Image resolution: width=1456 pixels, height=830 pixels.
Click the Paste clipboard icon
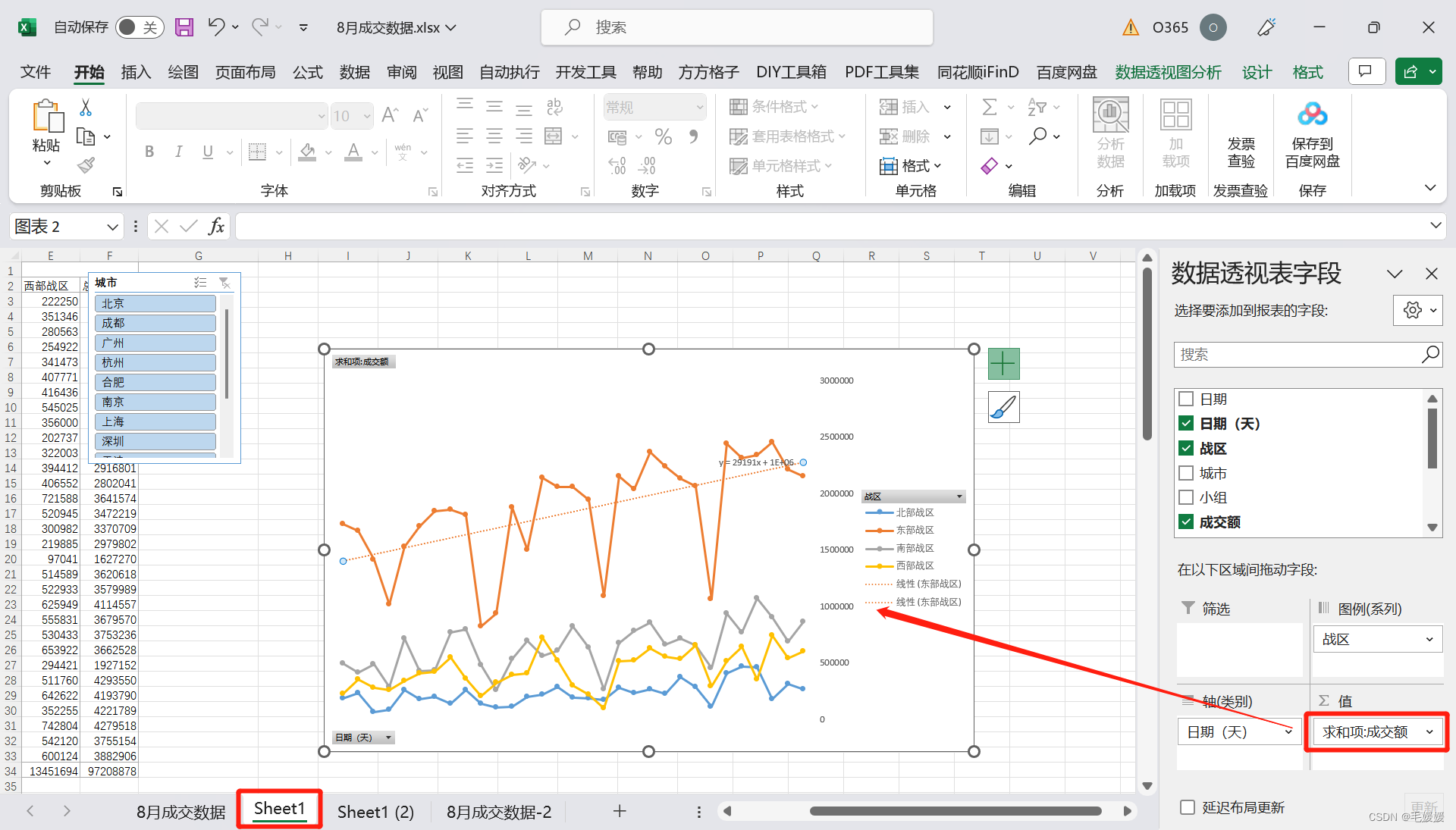coord(47,116)
